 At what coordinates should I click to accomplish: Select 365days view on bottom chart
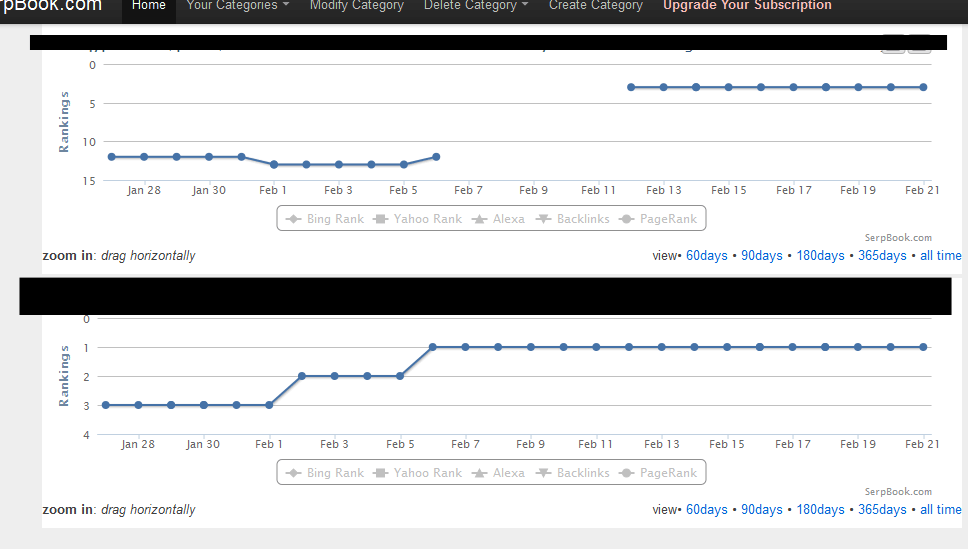coord(882,509)
